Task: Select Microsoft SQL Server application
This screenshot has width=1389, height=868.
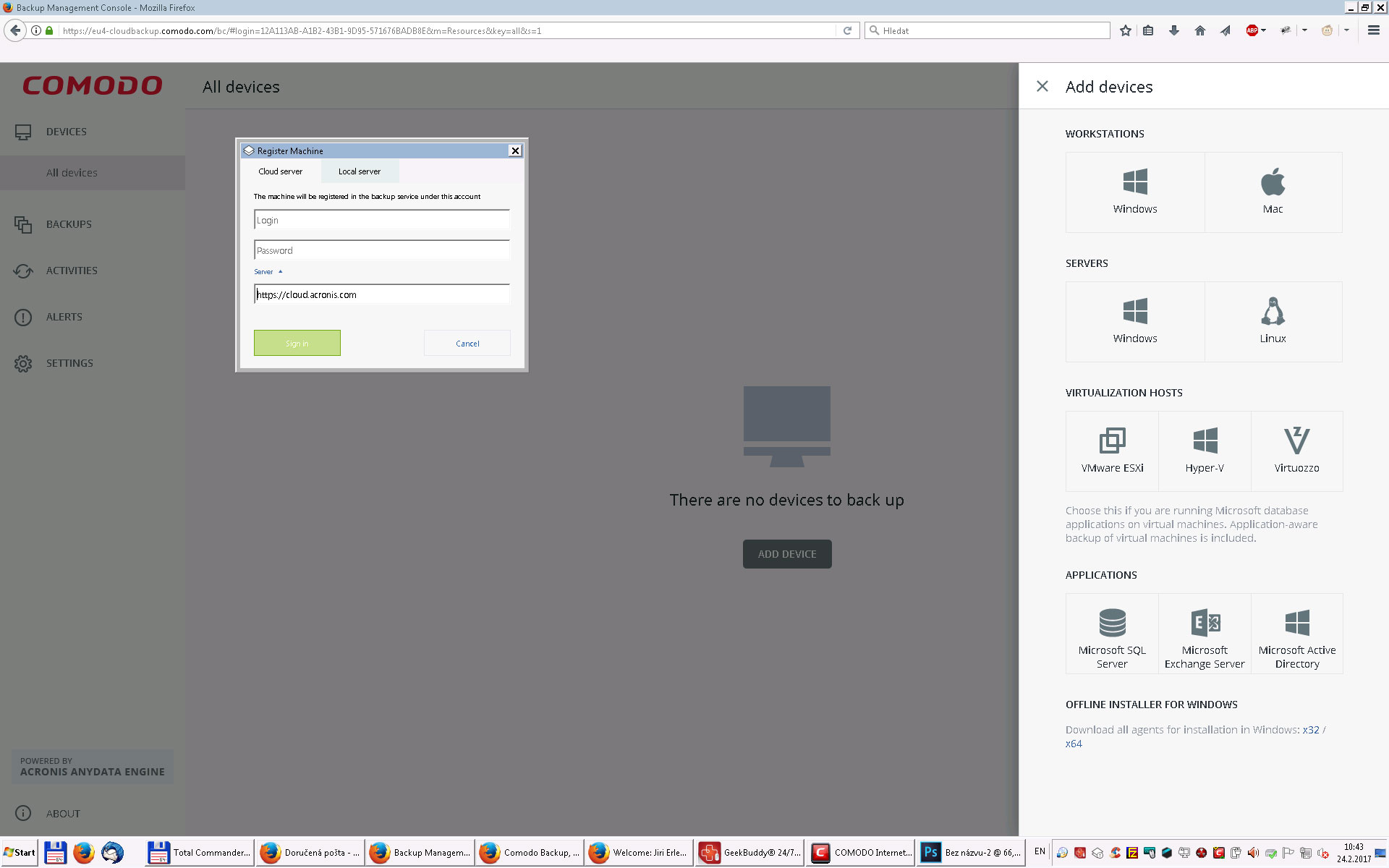Action: pos(1113,634)
